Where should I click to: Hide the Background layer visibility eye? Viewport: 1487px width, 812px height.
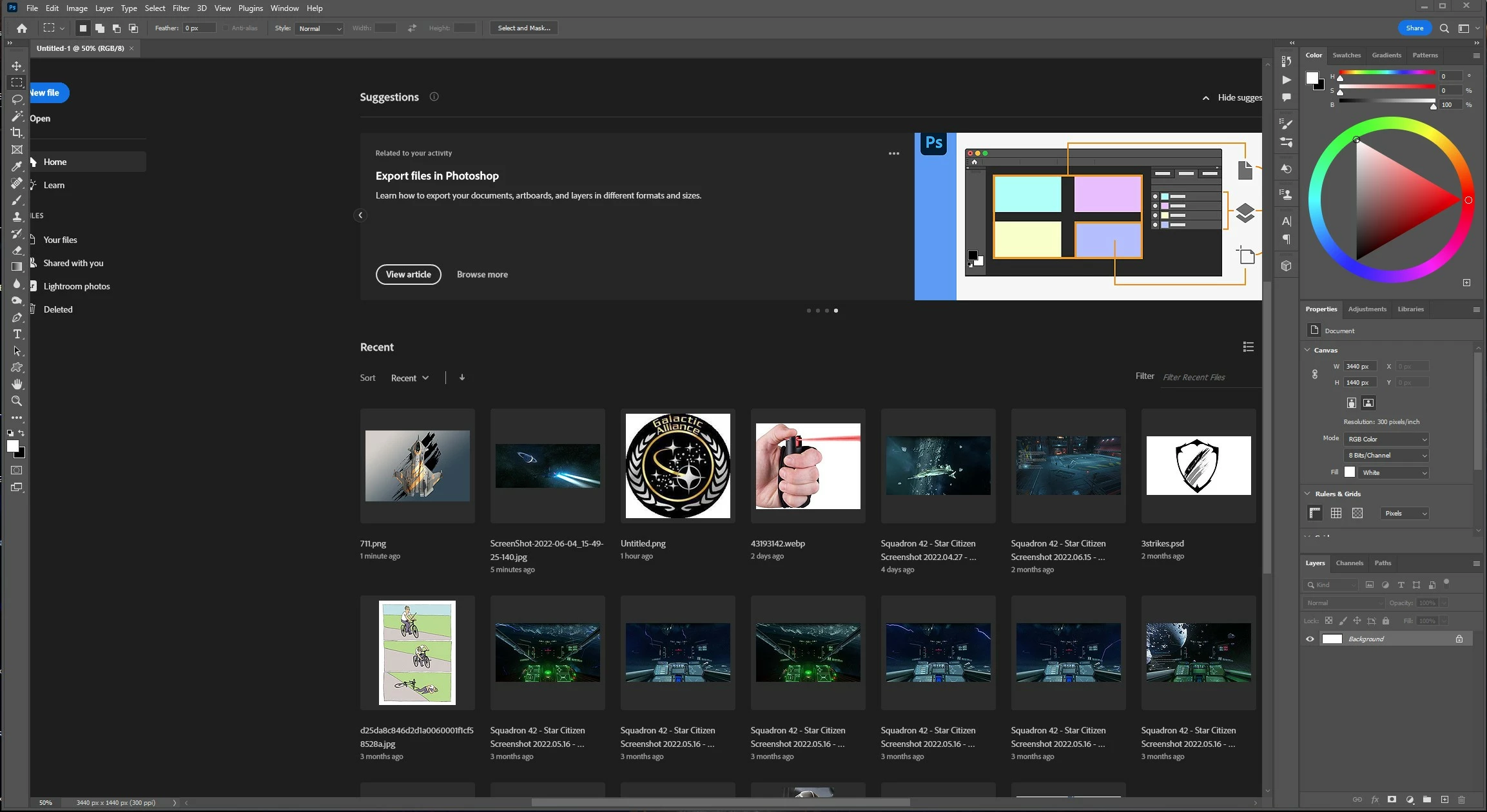point(1310,639)
